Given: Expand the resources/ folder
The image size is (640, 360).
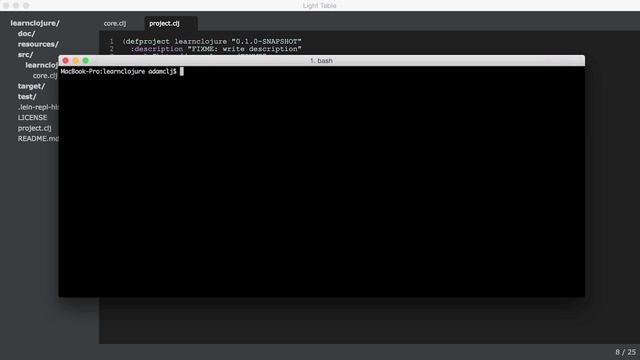Looking at the screenshot, I should click(38, 44).
